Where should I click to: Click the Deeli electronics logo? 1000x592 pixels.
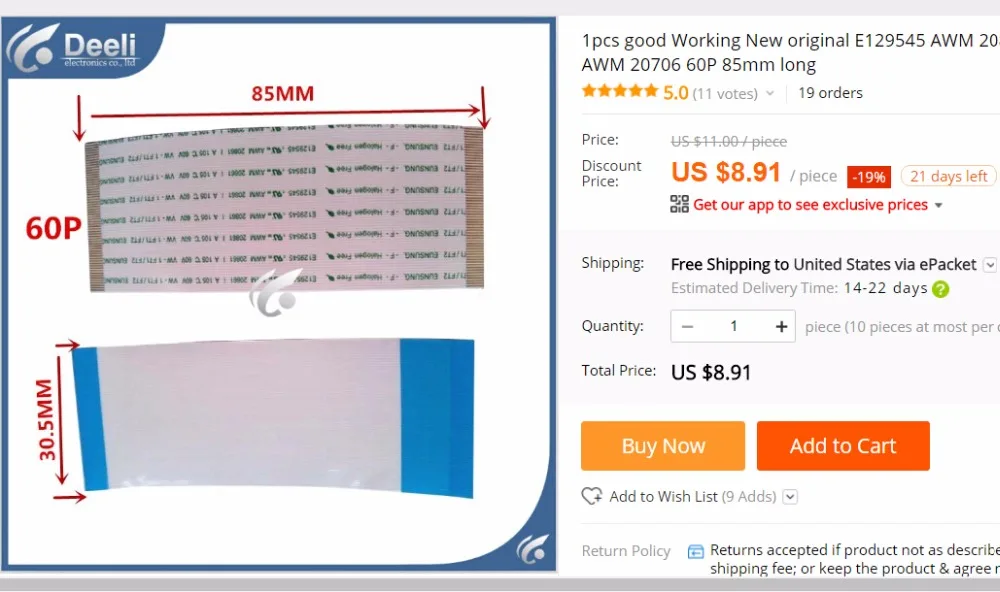pos(73,48)
